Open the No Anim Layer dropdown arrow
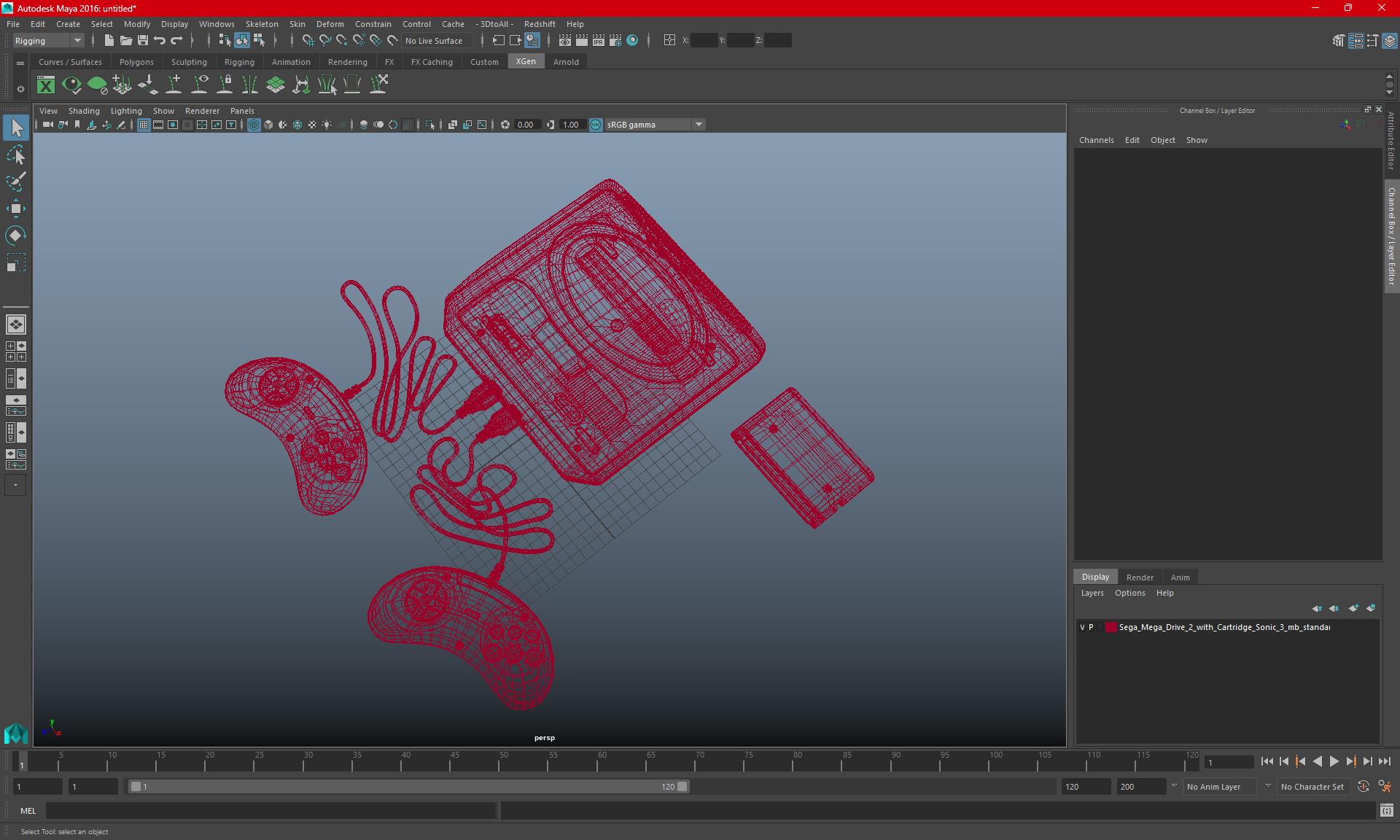 coord(1174,786)
